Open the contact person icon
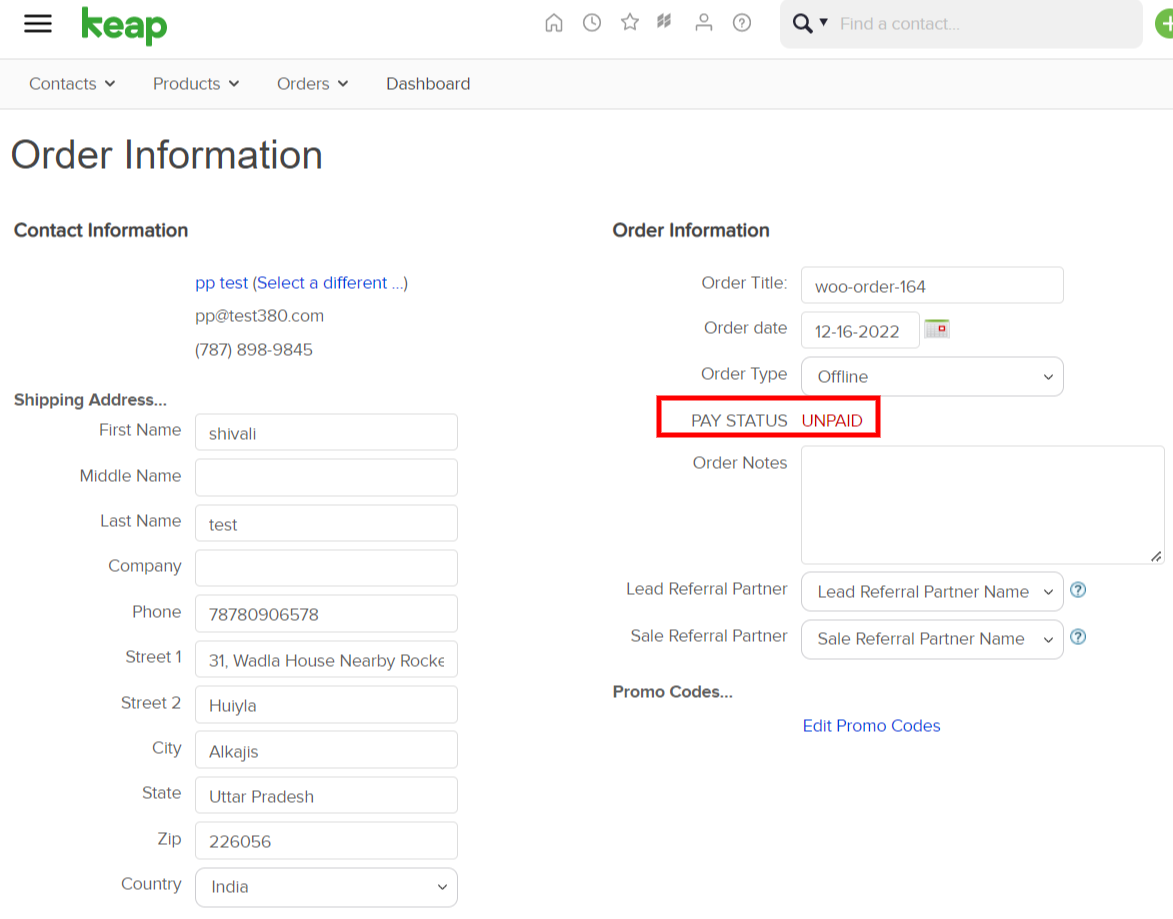 coord(703,22)
